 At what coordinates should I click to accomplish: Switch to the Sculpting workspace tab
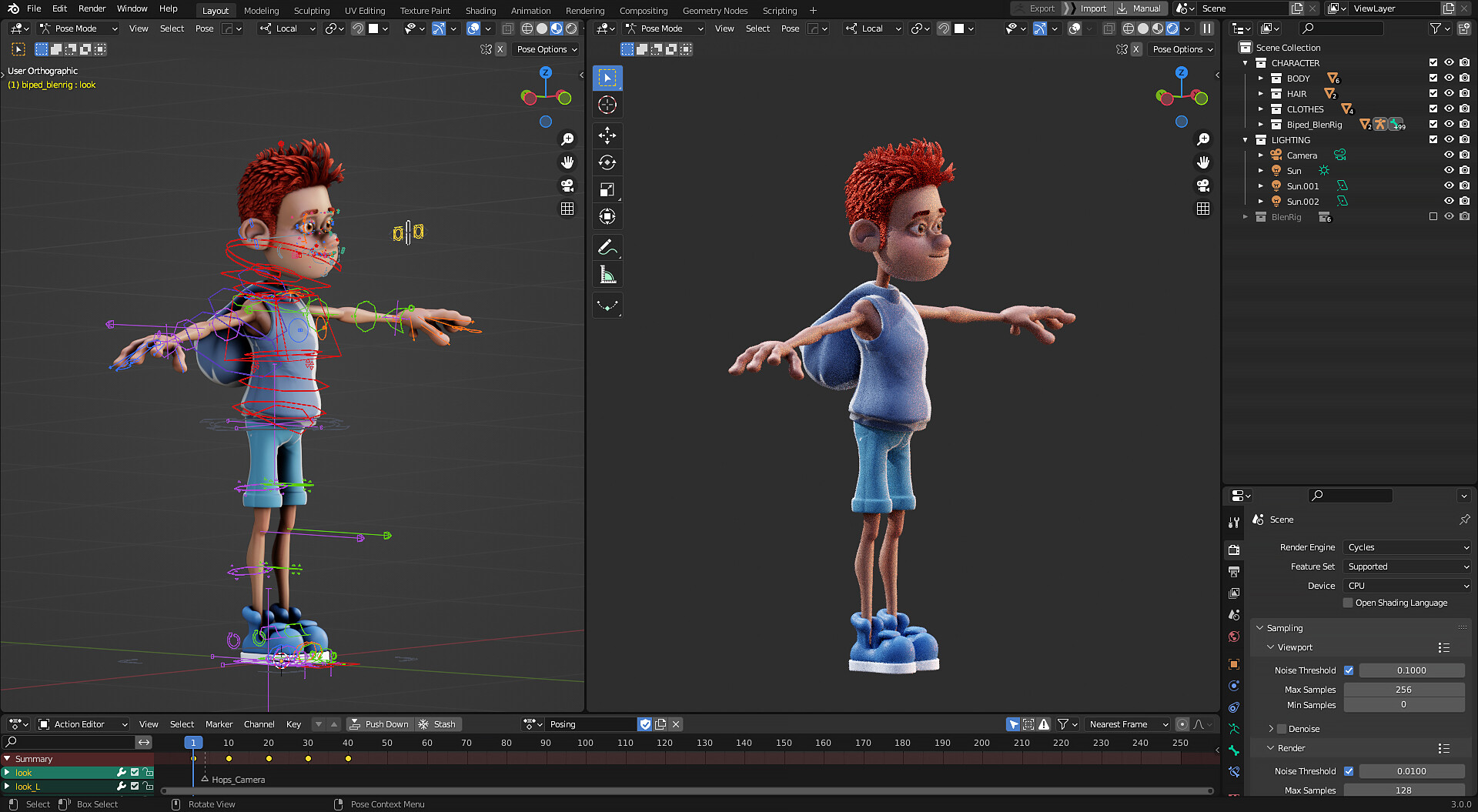[x=312, y=10]
